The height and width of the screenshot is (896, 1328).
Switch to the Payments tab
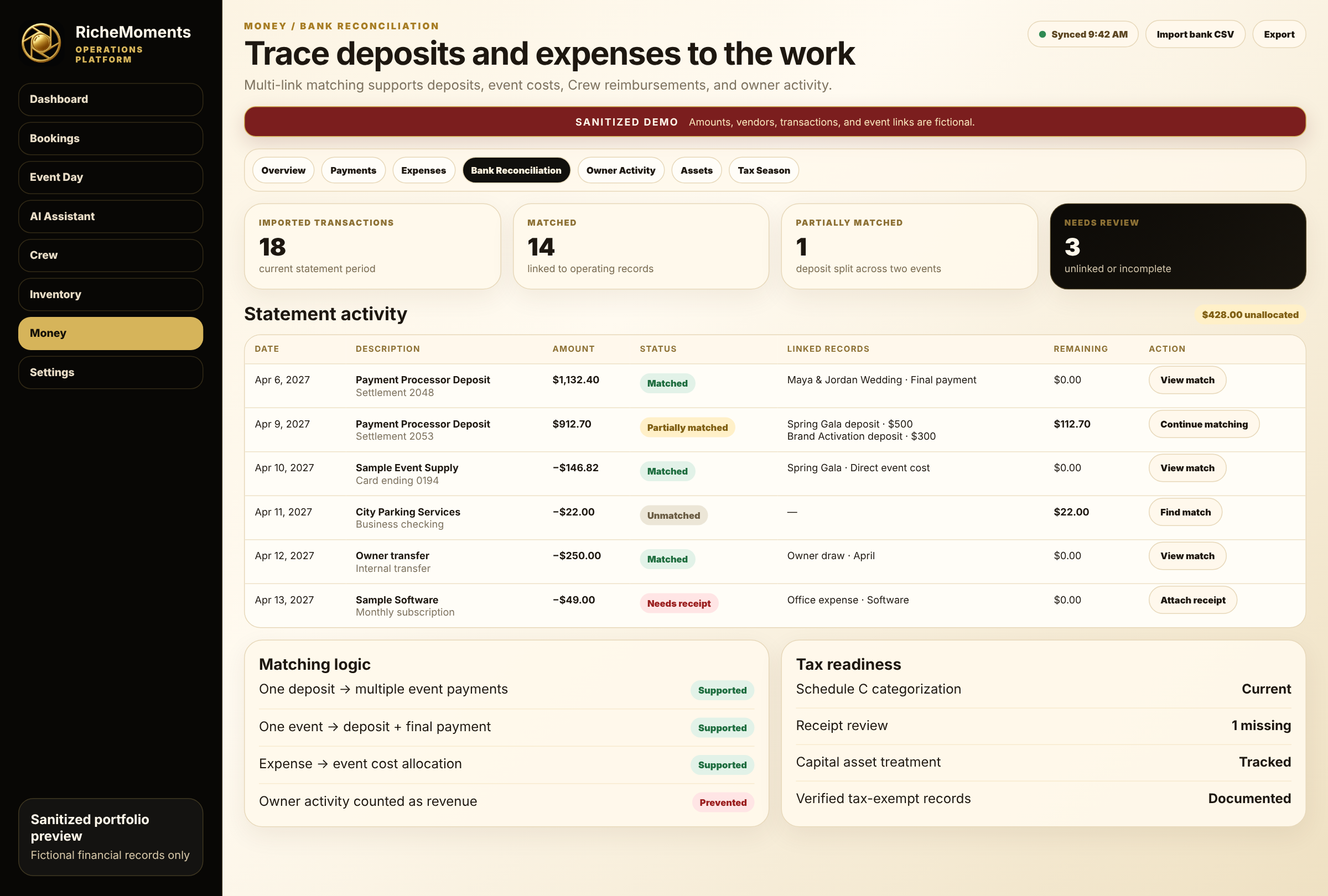(353, 170)
